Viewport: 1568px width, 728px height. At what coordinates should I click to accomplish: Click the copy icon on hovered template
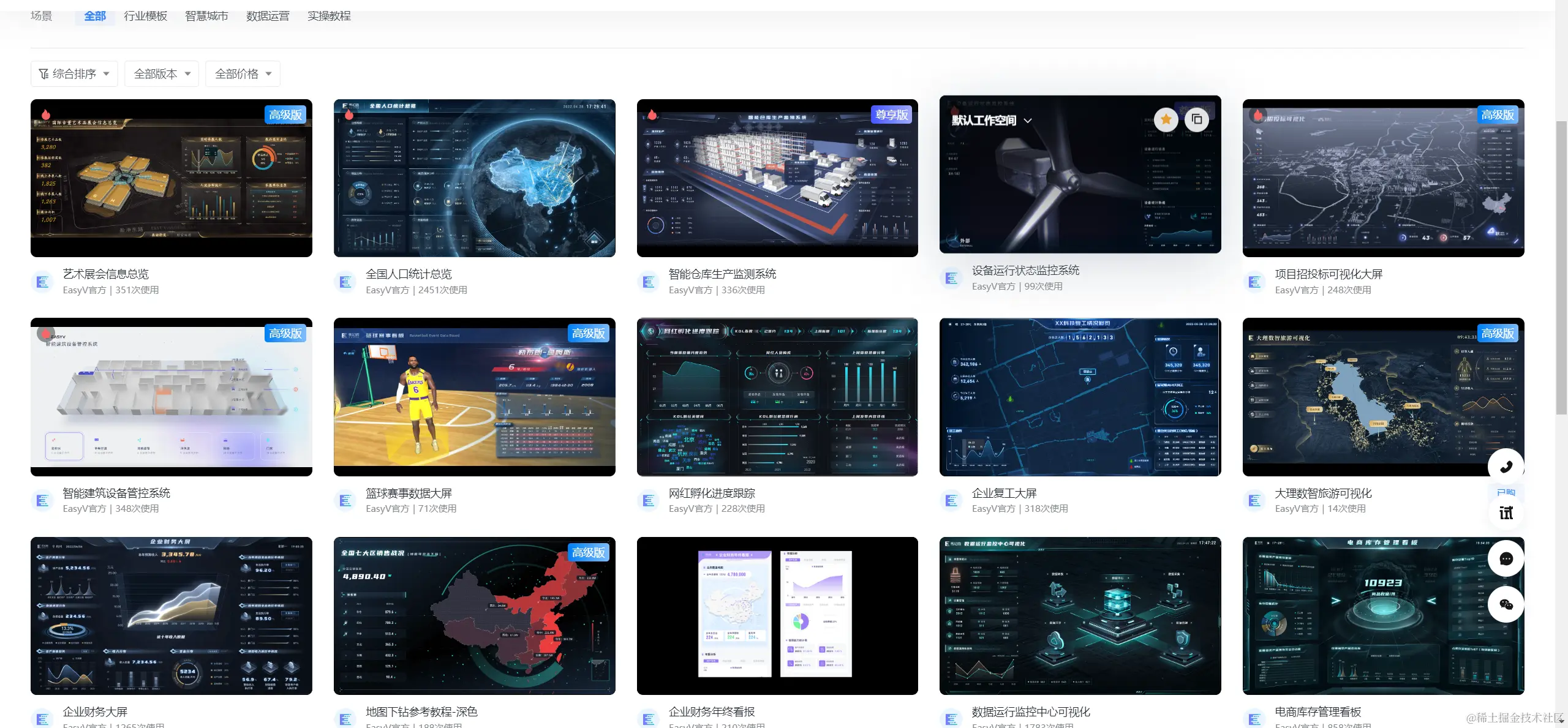point(1196,119)
